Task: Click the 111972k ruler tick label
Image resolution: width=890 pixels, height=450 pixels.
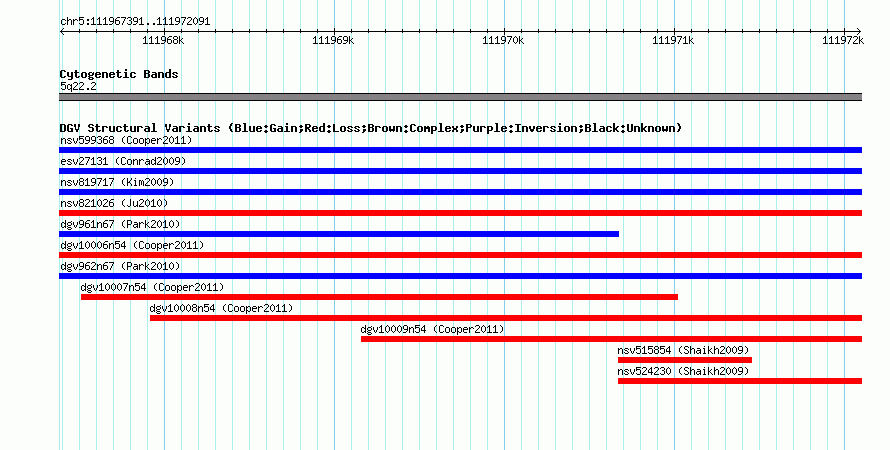Action: pyautogui.click(x=843, y=40)
